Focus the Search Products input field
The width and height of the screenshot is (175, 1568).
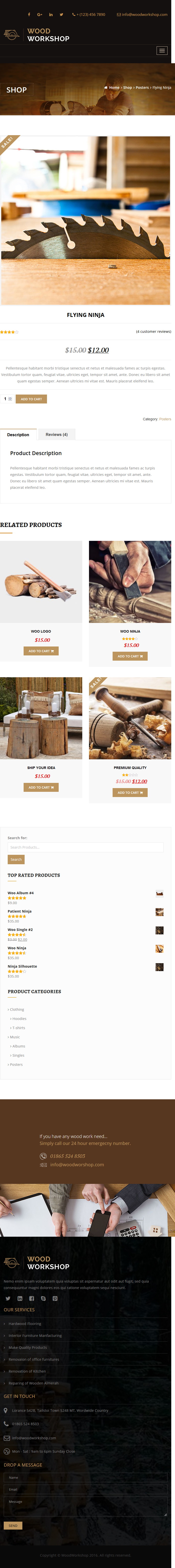(x=85, y=847)
